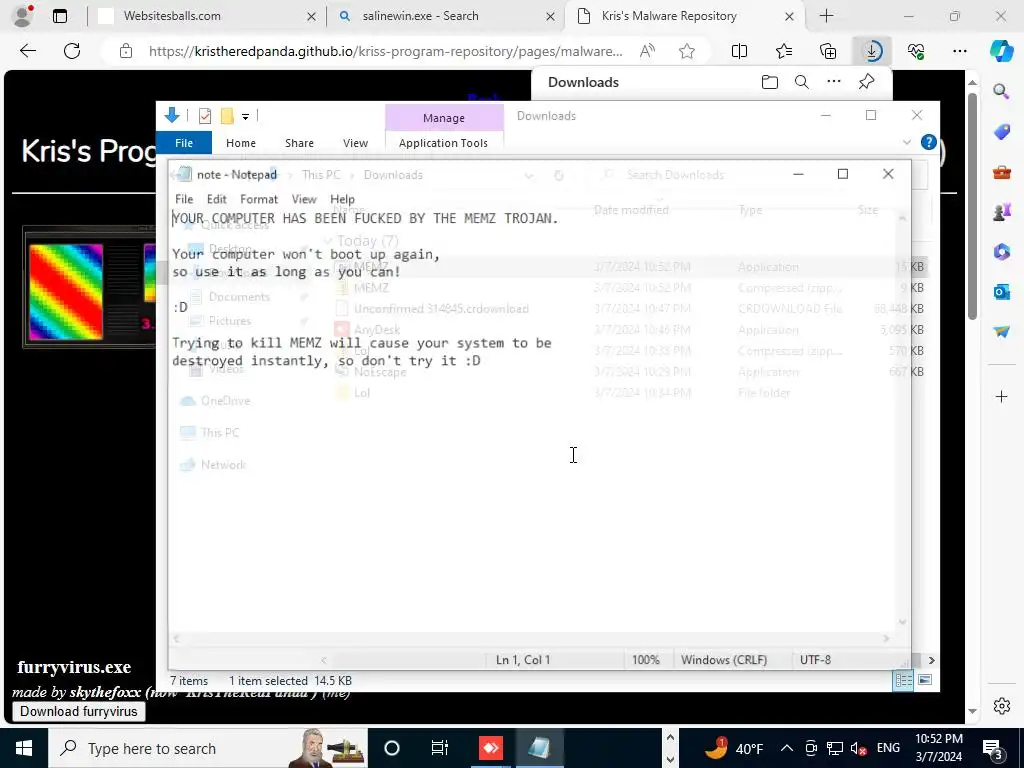Open Application Tools tab in Explorer
The width and height of the screenshot is (1024, 768).
click(x=443, y=143)
